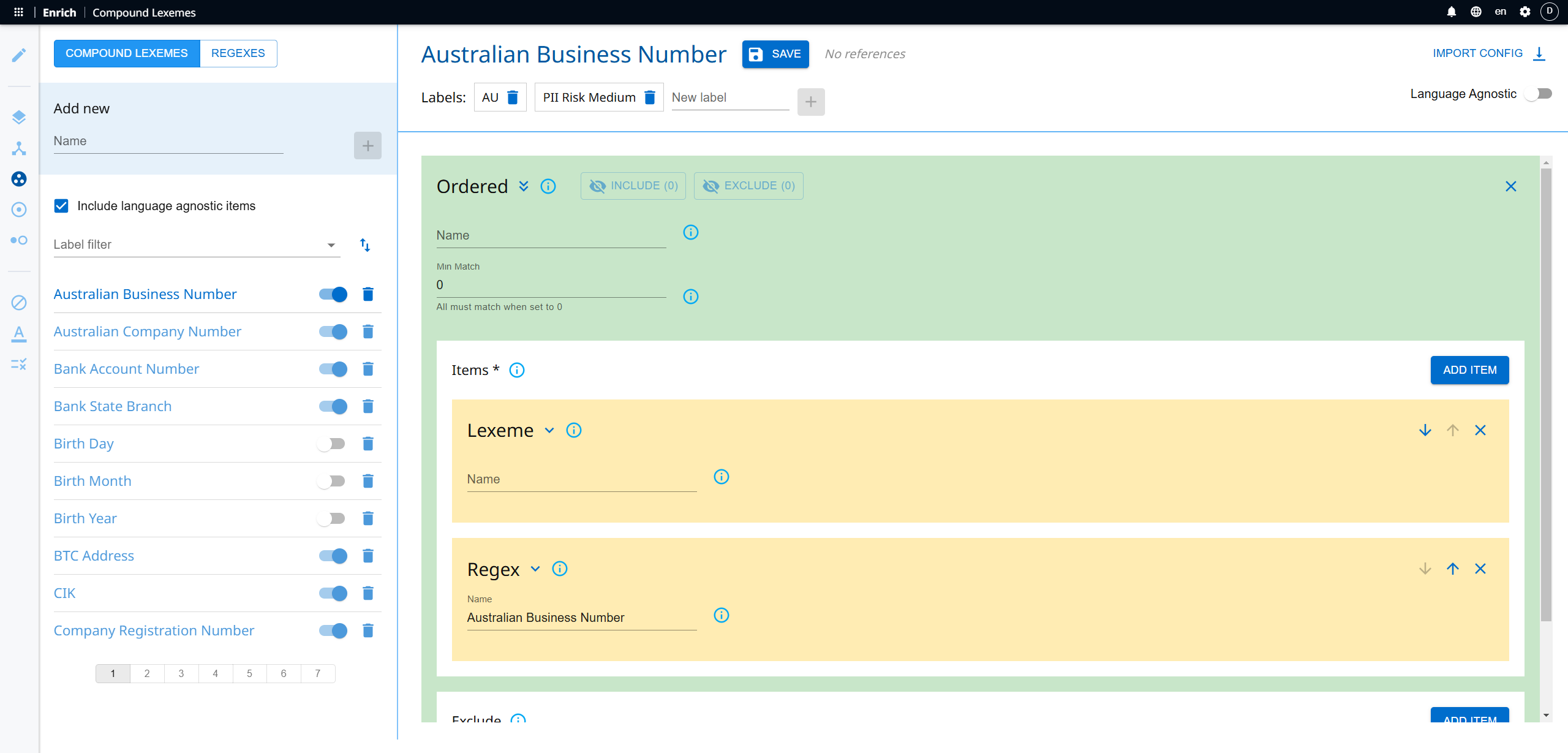
Task: Open the Lexeme type chevron dropdown
Action: click(x=549, y=430)
